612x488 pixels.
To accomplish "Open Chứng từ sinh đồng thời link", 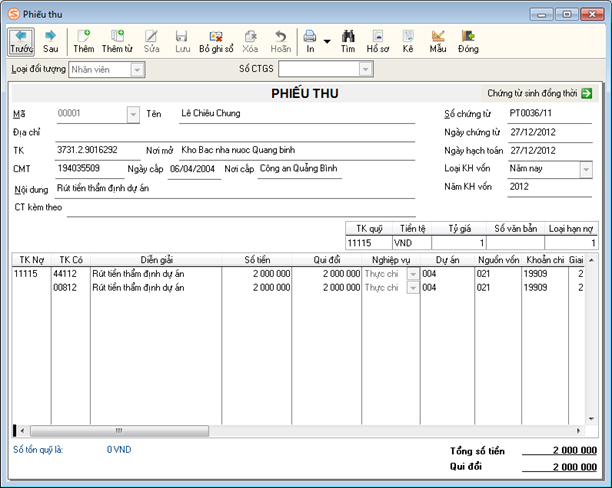I will tap(532, 93).
